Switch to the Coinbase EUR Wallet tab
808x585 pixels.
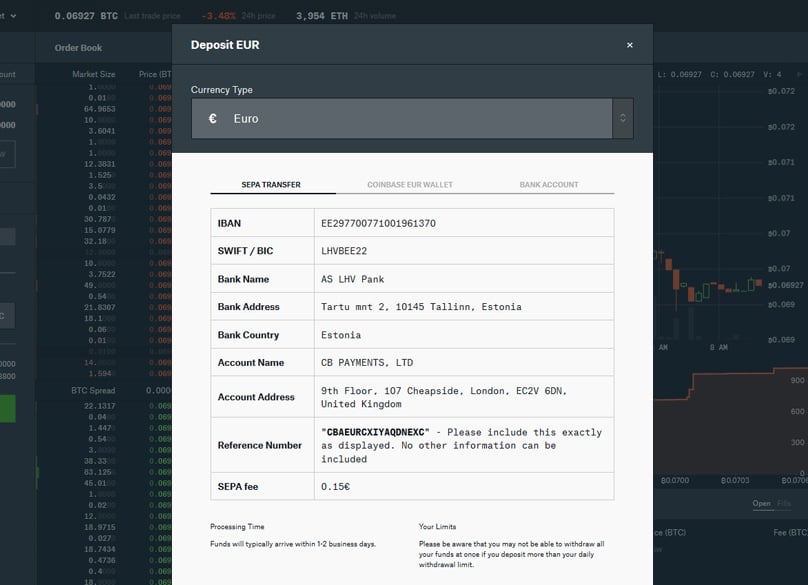click(410, 185)
